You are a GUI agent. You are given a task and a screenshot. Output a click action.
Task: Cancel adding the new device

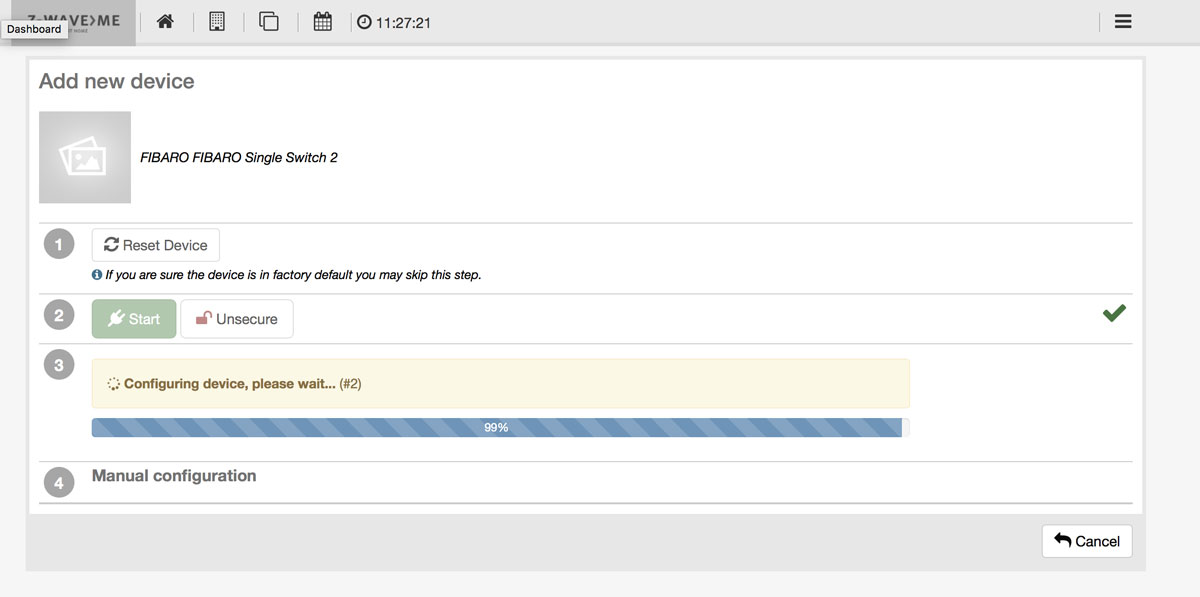(x=1087, y=541)
